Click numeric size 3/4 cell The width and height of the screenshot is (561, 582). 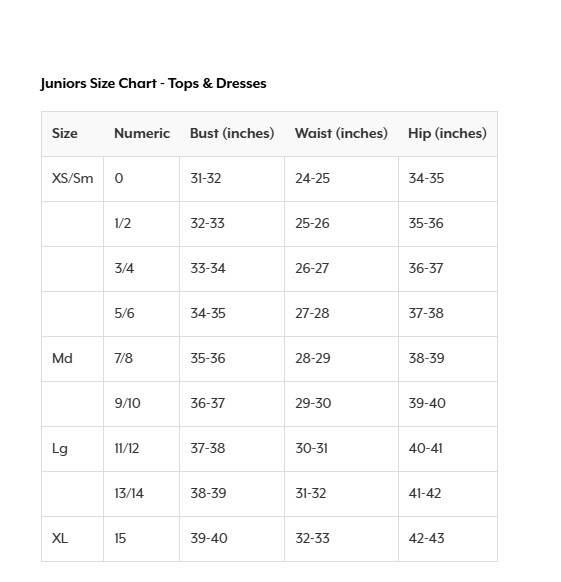(x=141, y=269)
